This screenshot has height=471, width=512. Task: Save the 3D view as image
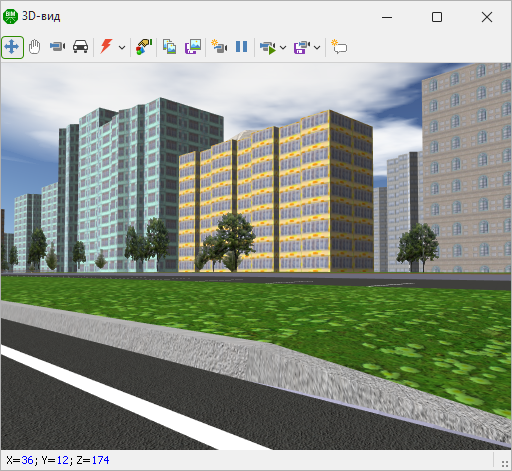coord(193,47)
